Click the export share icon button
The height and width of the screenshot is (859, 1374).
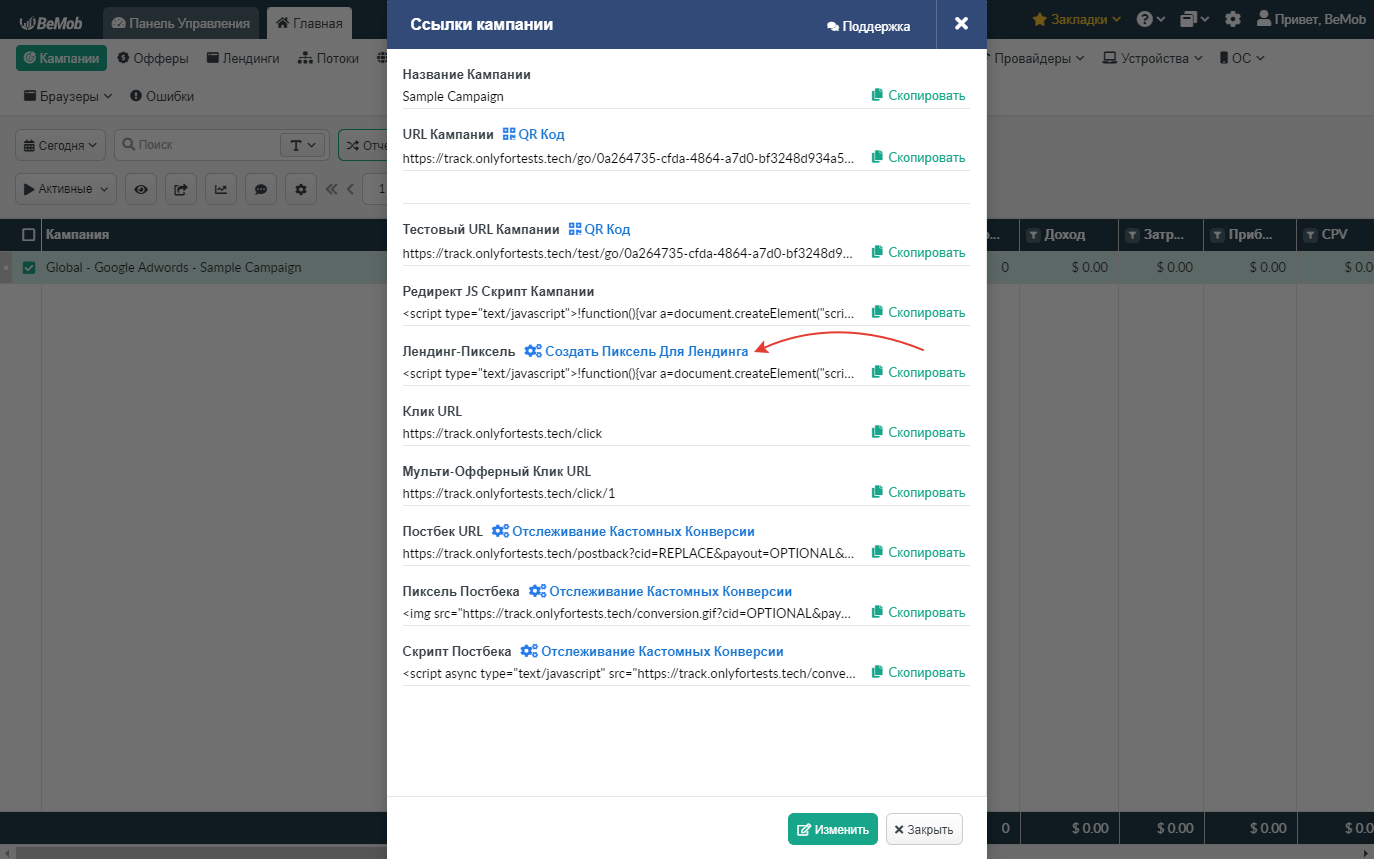(181, 189)
